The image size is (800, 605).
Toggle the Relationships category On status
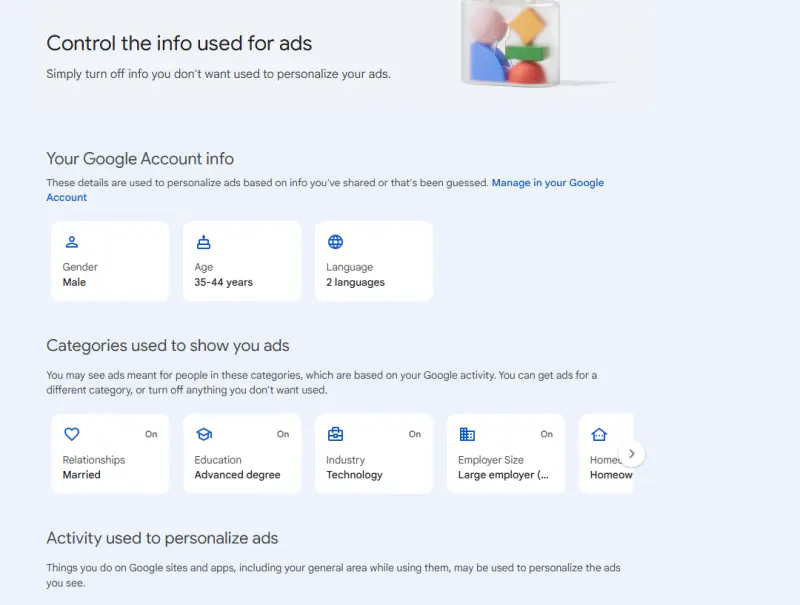[151, 434]
